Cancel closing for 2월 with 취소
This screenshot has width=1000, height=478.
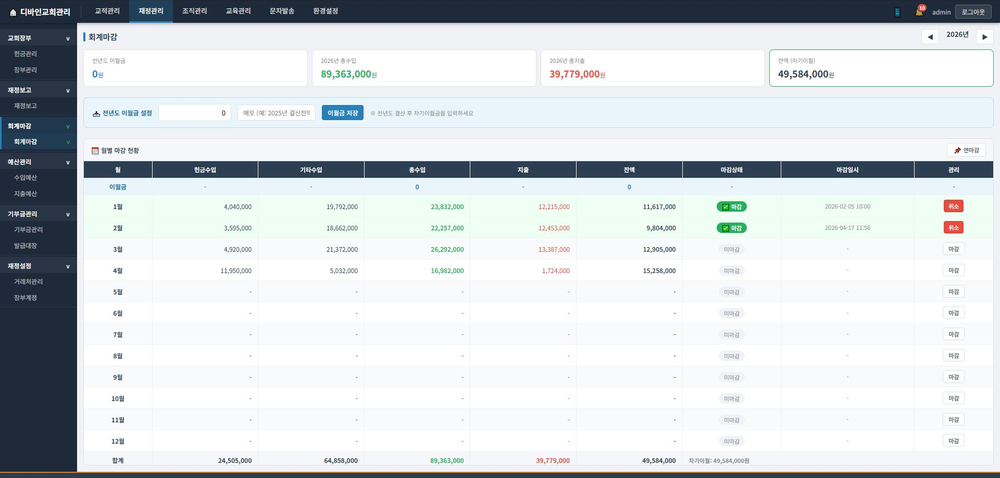(x=953, y=228)
